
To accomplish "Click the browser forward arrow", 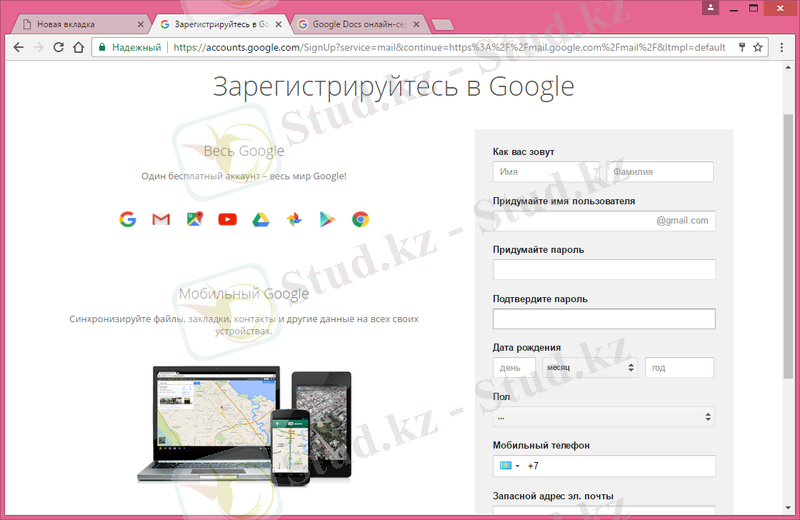I will pos(39,47).
